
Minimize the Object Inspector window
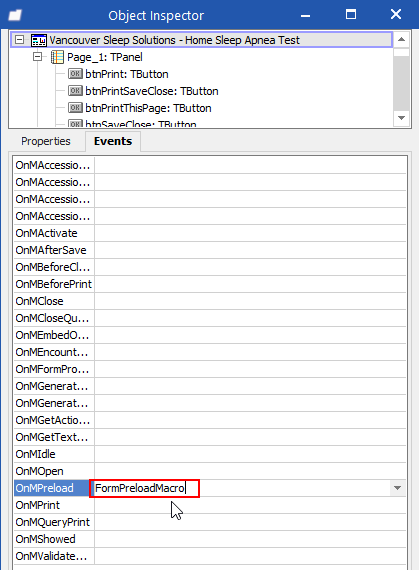[x=306, y=15]
